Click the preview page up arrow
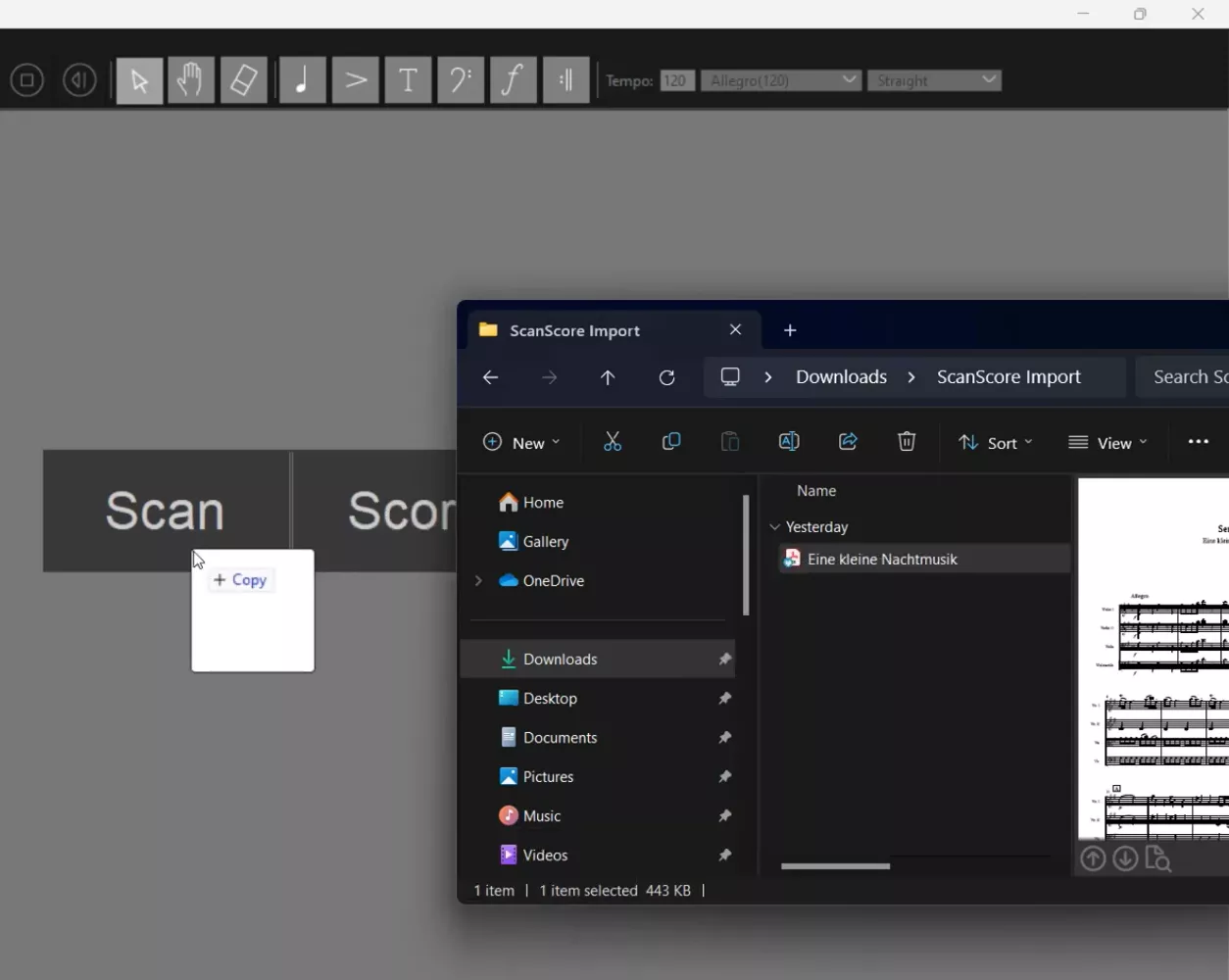 (x=1093, y=859)
